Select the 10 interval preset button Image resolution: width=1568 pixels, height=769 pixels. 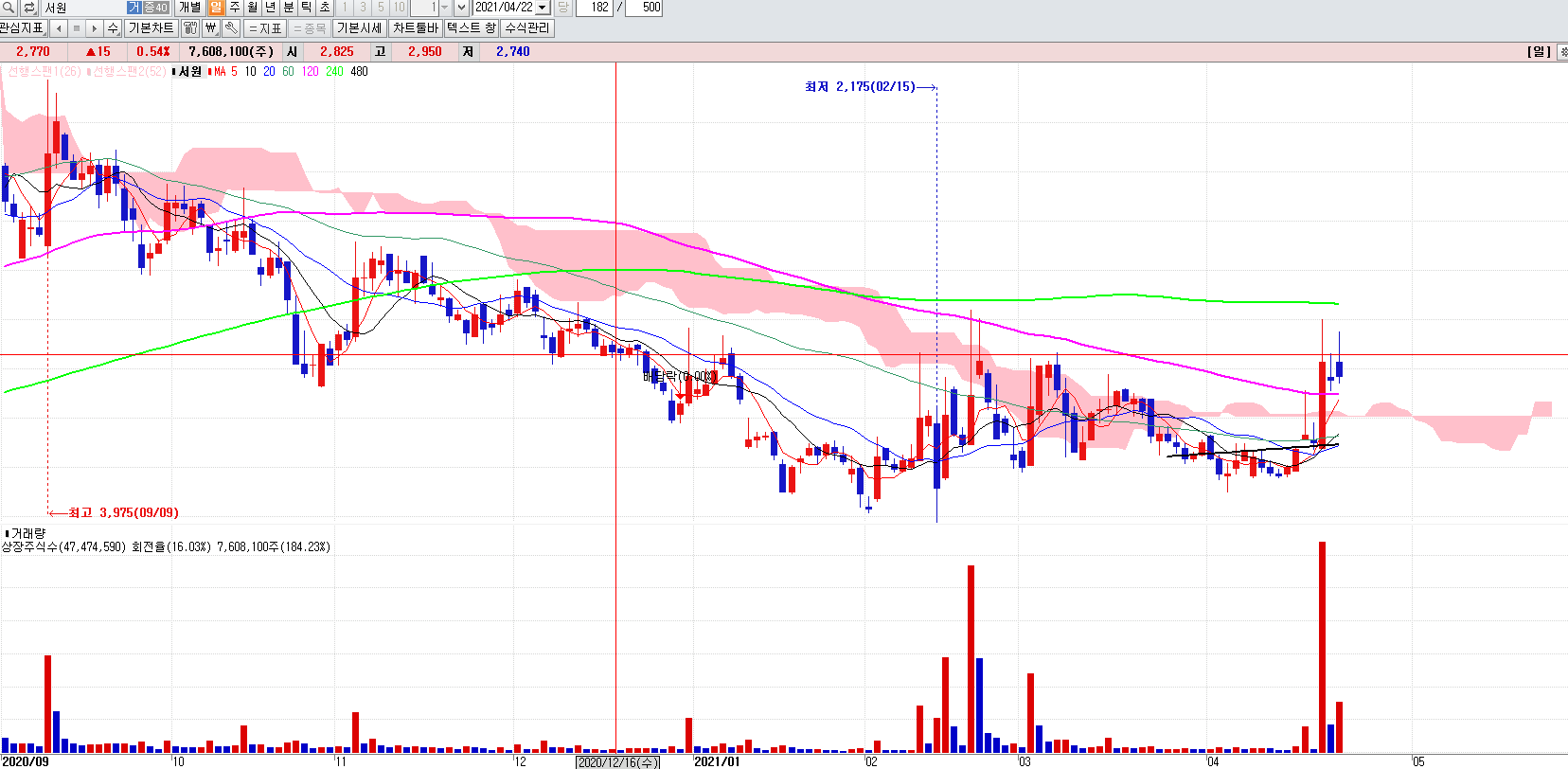click(x=400, y=8)
